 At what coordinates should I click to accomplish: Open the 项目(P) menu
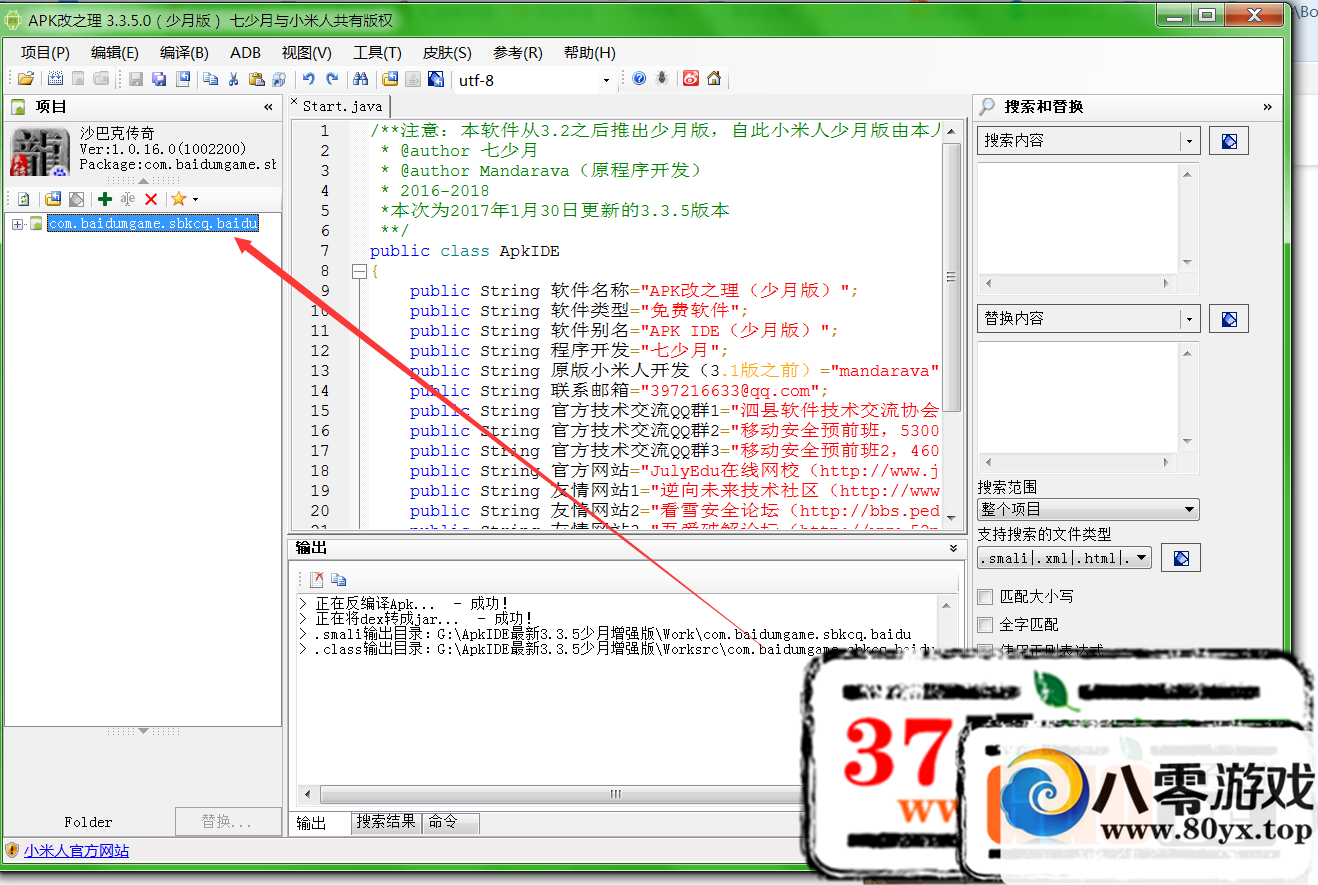(46, 53)
